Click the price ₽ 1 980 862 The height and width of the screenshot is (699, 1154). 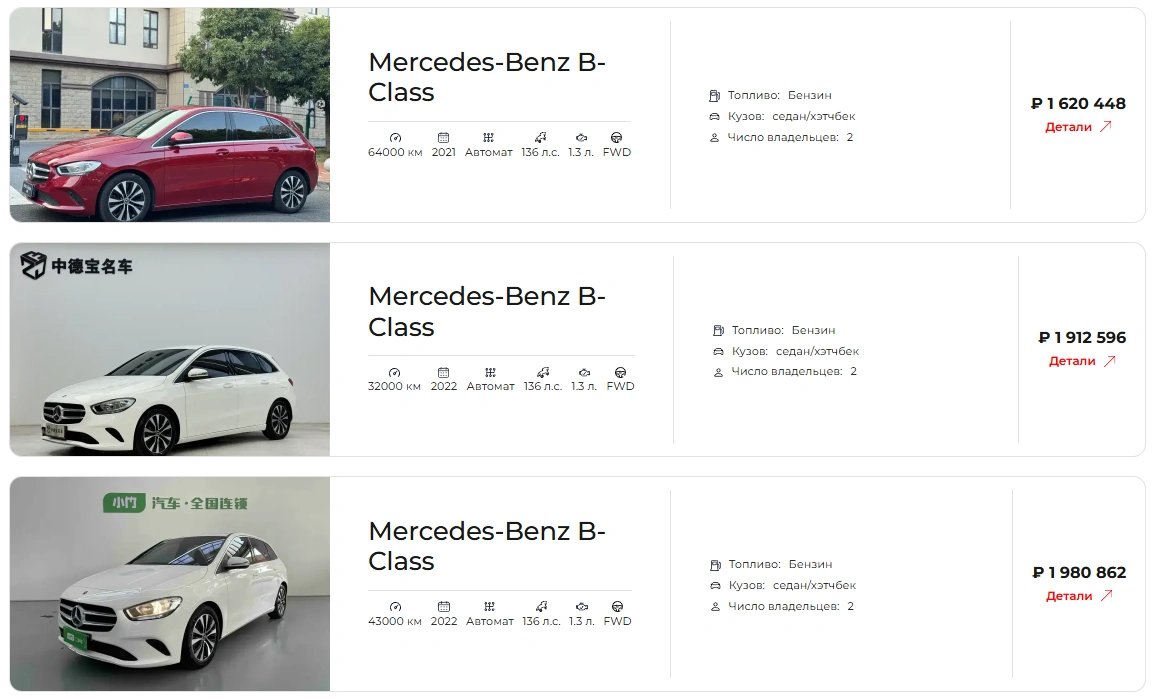tap(1079, 572)
